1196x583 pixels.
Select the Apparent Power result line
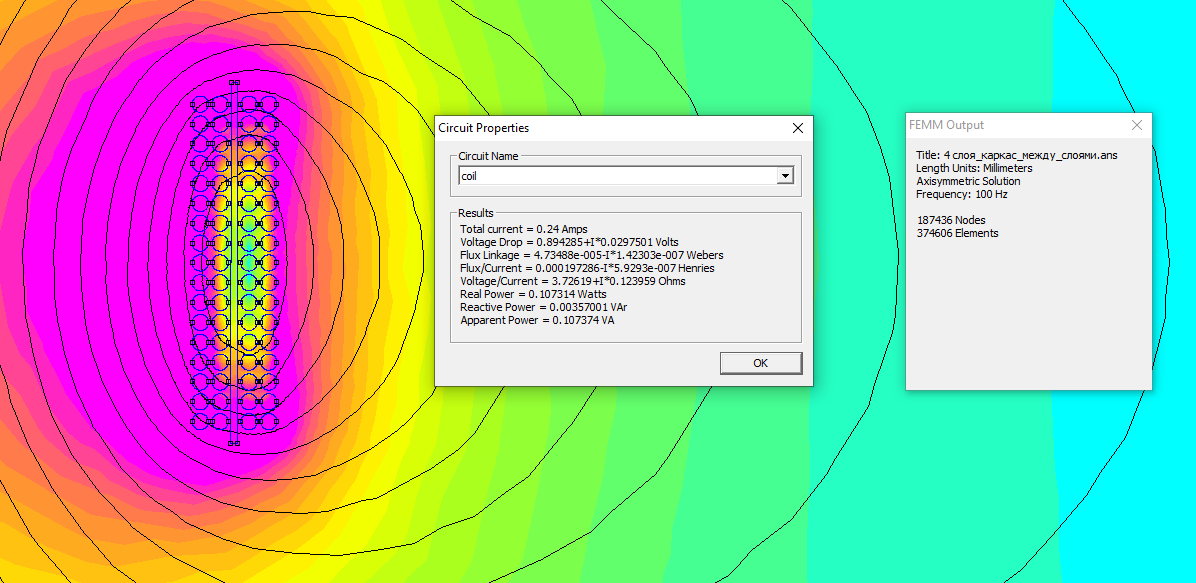(537, 320)
